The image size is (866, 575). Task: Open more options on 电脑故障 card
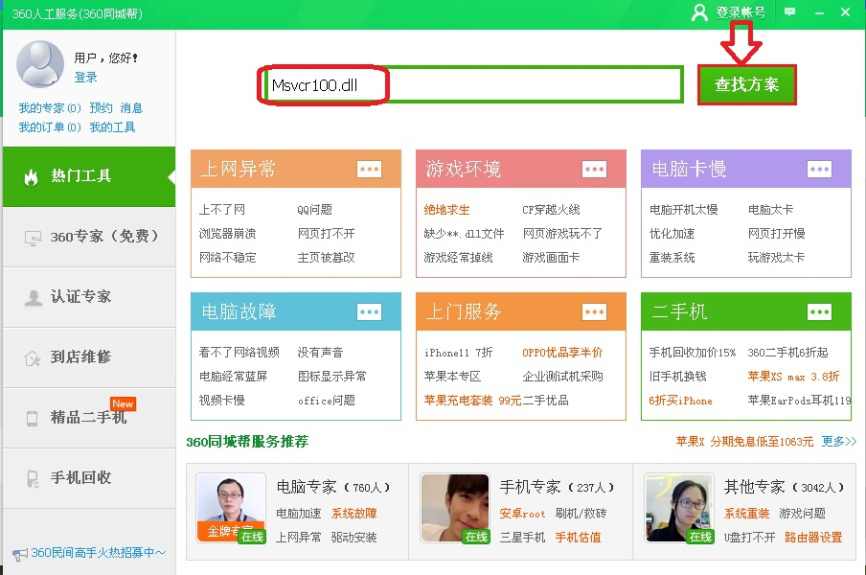pos(369,312)
